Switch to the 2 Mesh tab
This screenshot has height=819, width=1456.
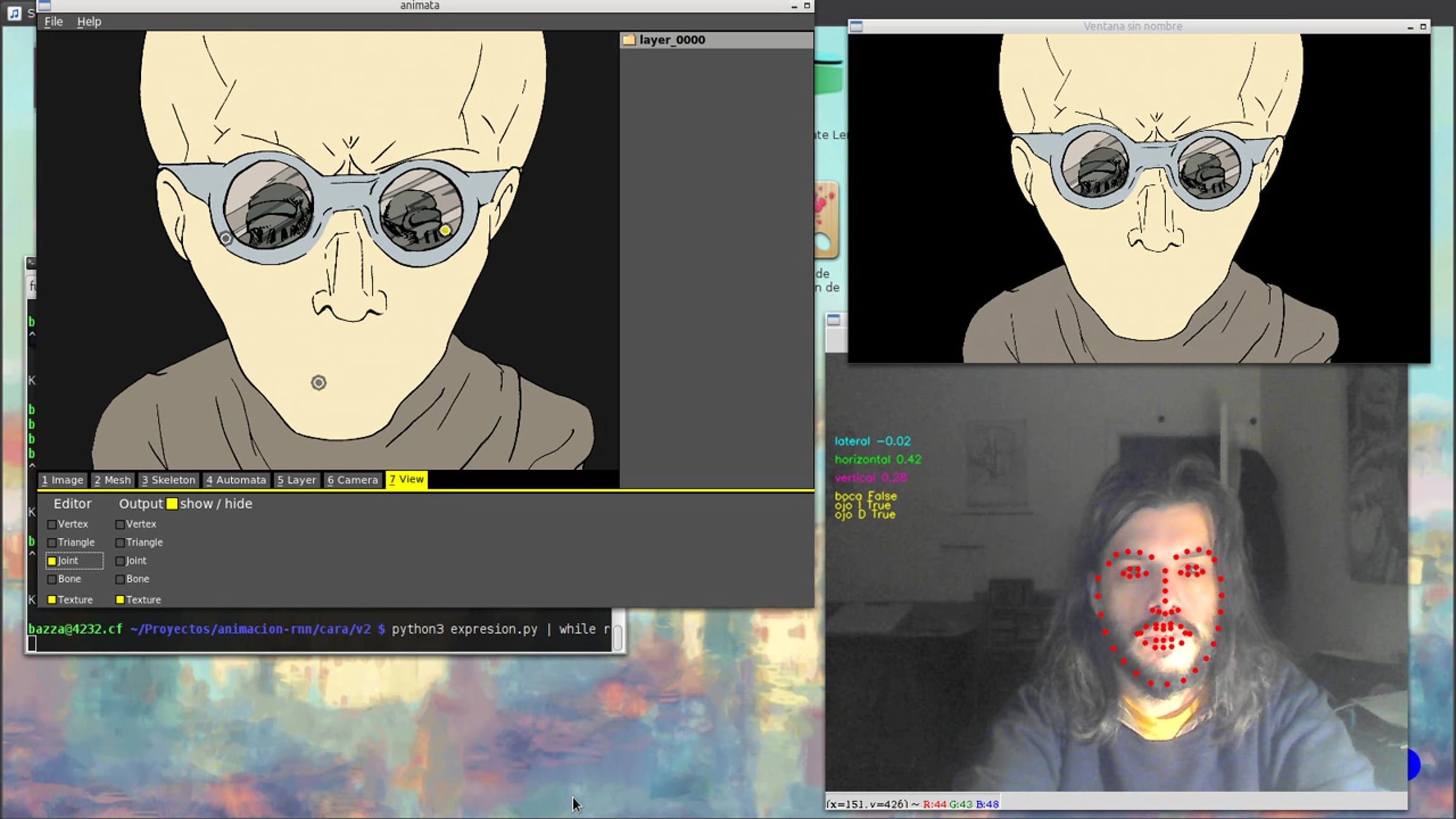click(x=112, y=480)
